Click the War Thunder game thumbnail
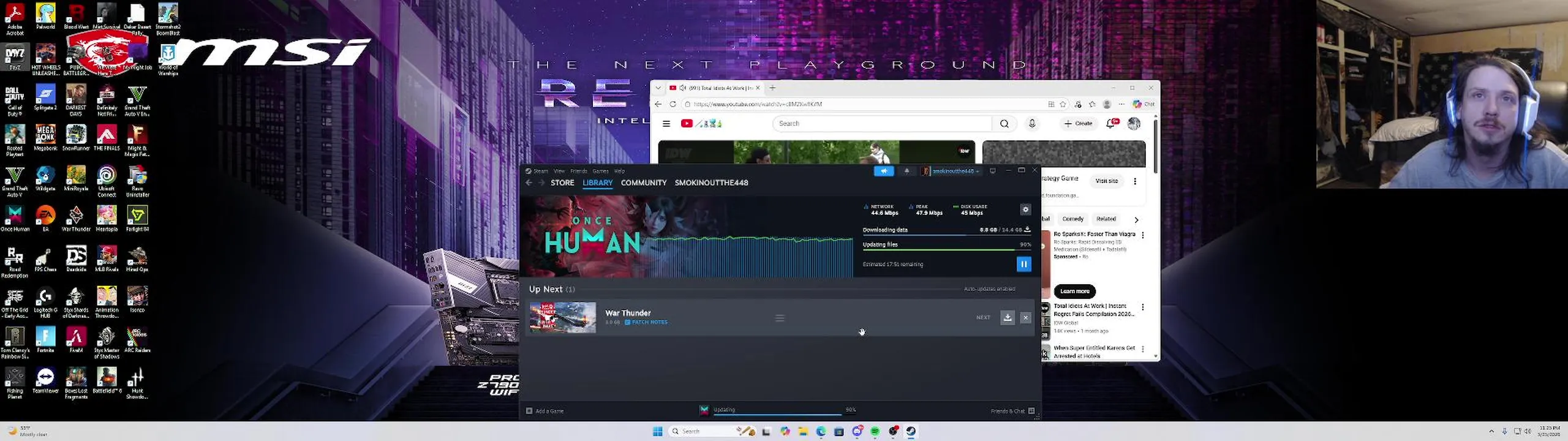The width and height of the screenshot is (1568, 441). tap(562, 317)
